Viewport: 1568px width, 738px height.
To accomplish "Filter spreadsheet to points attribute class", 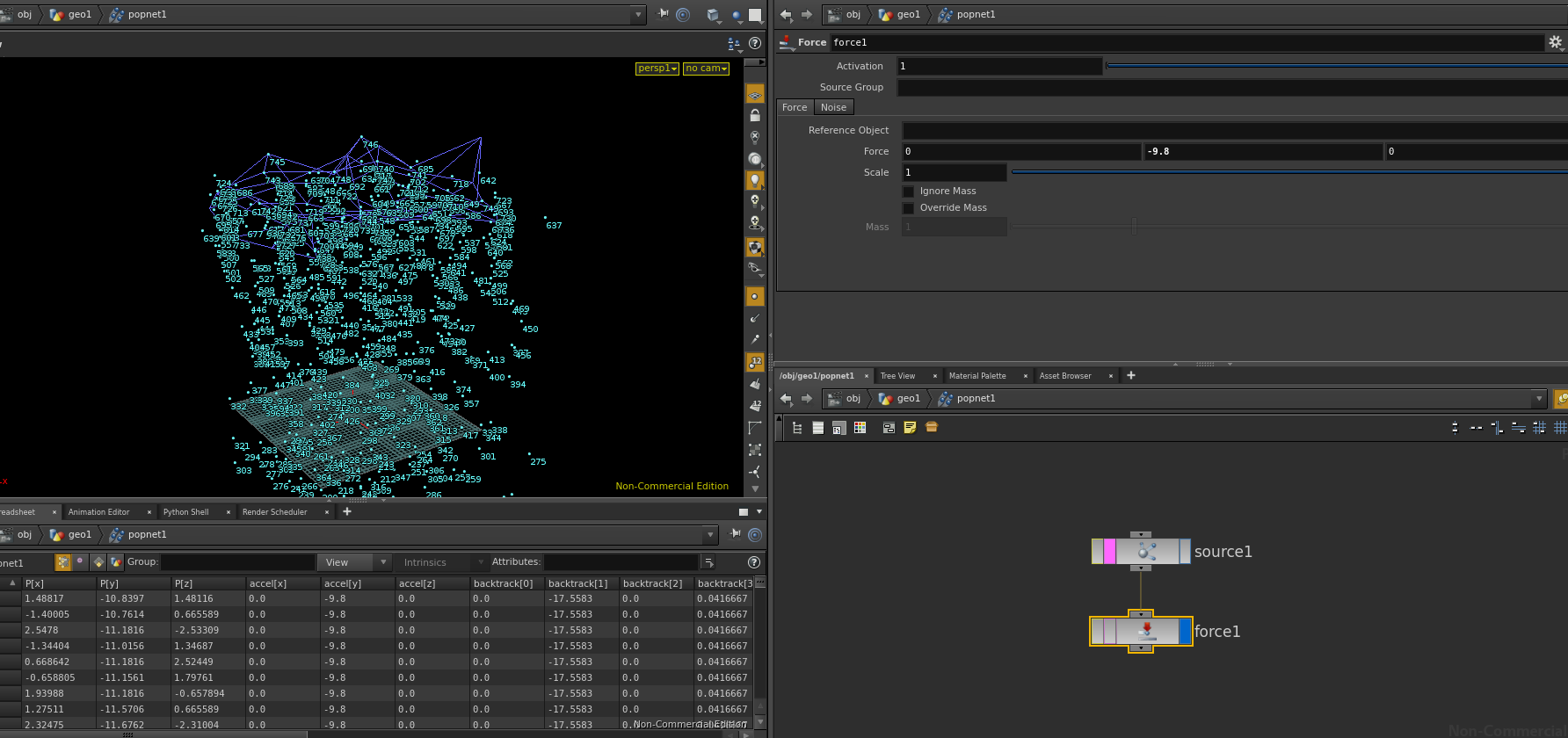I will tap(63, 562).
